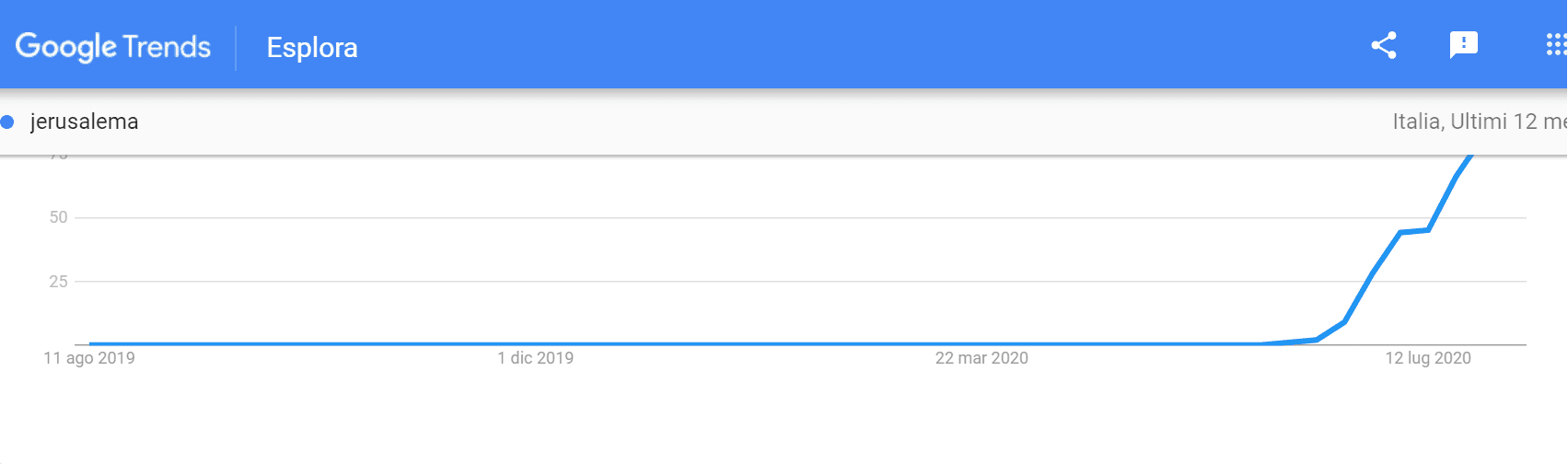This screenshot has height=464, width=1568.
Task: Click the 22 mar 2020 date label
Action: click(981, 358)
